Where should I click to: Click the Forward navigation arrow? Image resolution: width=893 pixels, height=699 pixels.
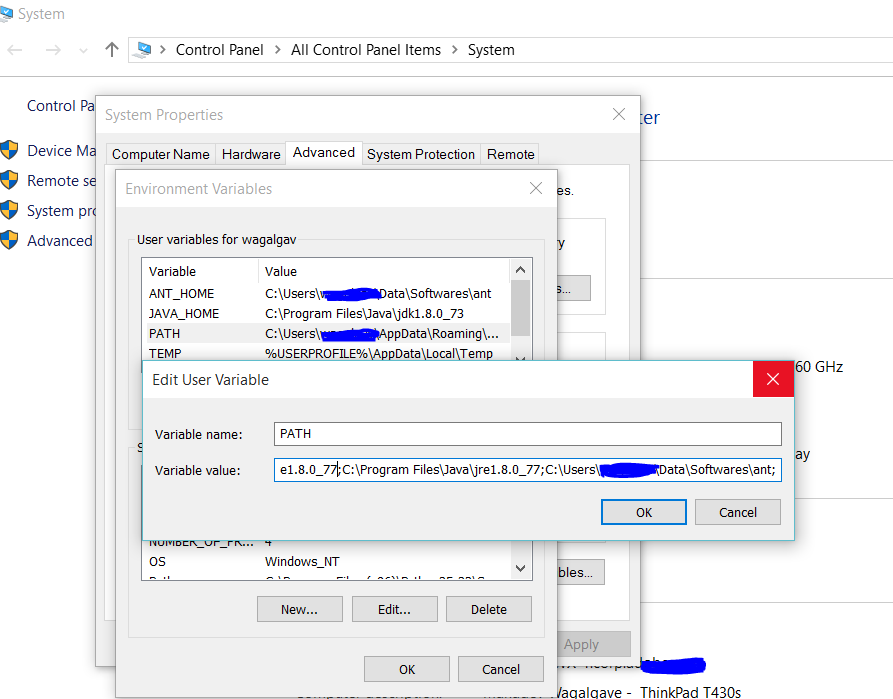tap(53, 50)
